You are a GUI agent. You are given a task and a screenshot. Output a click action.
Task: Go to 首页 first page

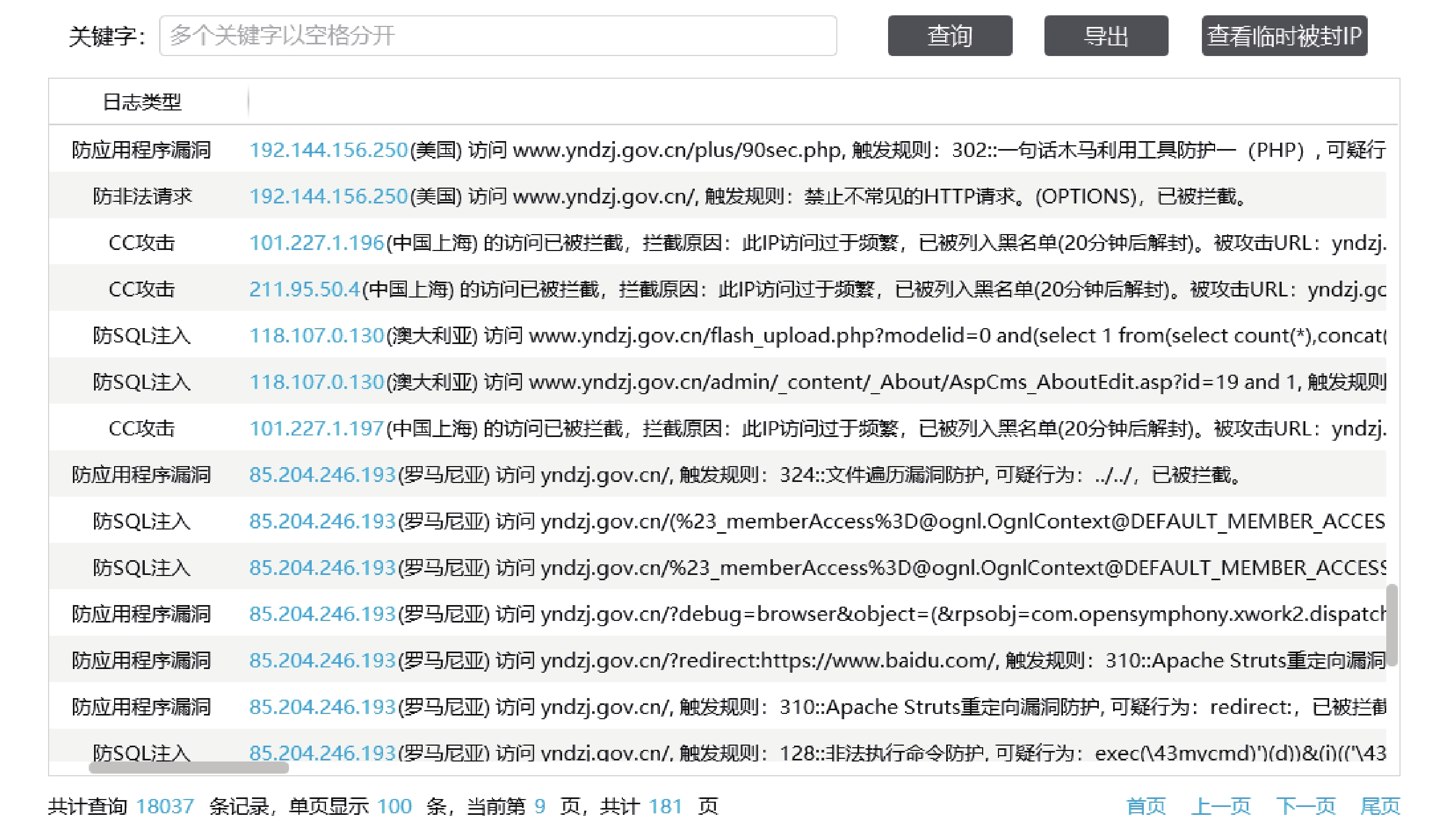pos(1145,806)
